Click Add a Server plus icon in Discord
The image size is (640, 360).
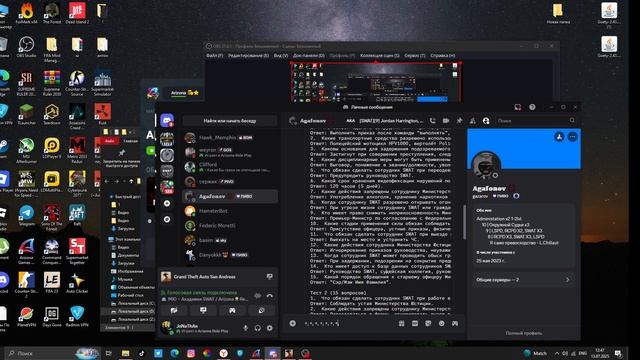(x=167, y=203)
